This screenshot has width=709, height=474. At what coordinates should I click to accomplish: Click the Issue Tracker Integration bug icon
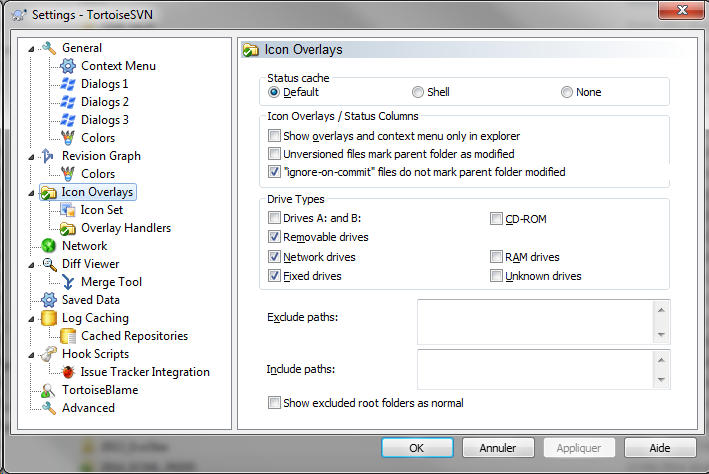(x=68, y=372)
